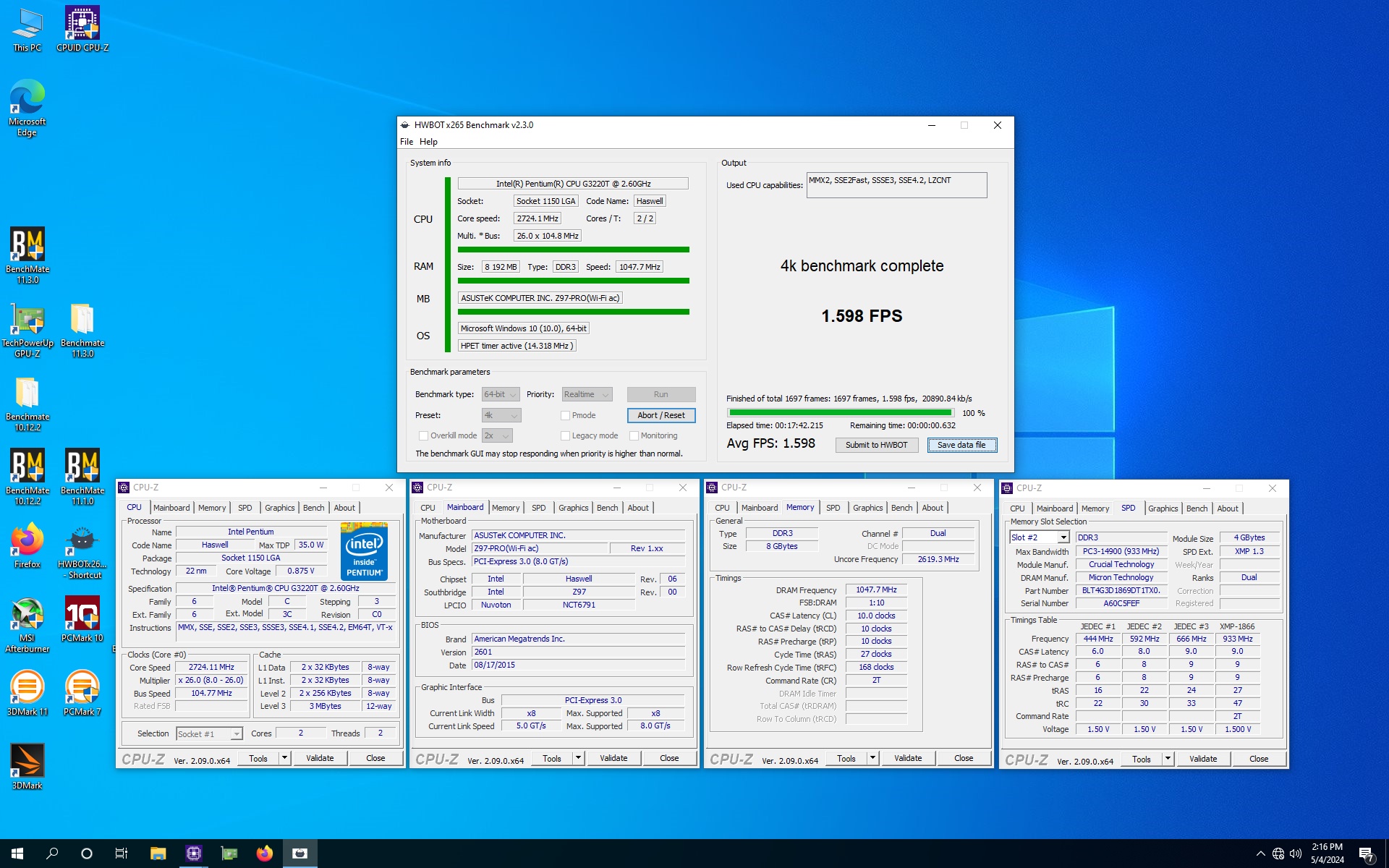Click Cortana circle icon on taskbar
1389x868 pixels.
point(87,854)
